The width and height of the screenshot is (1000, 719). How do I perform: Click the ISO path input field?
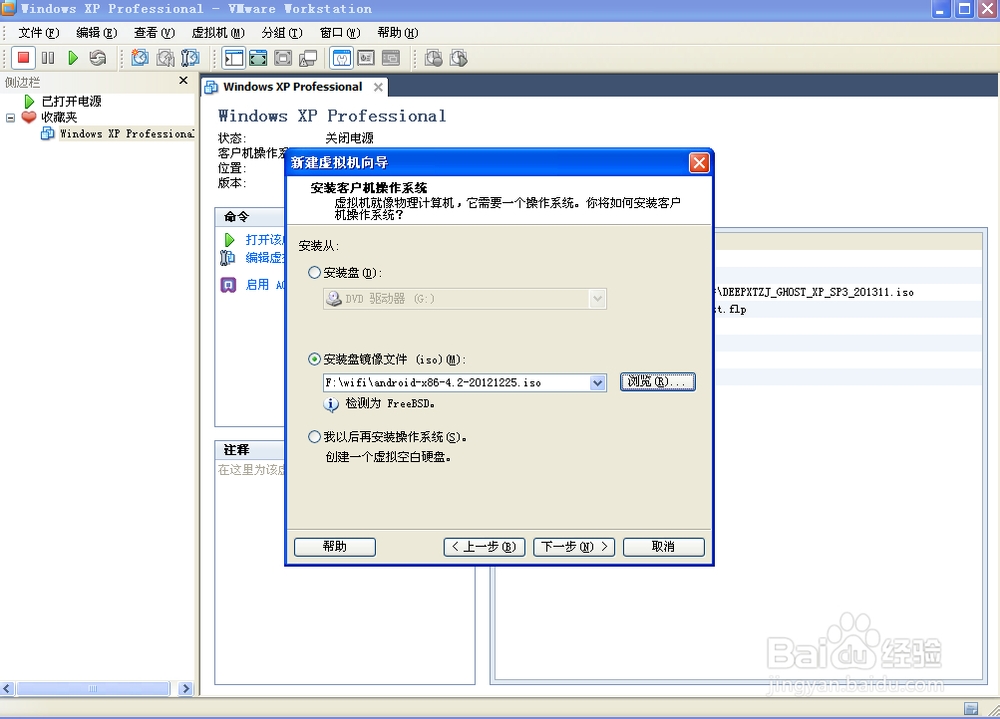pos(457,383)
